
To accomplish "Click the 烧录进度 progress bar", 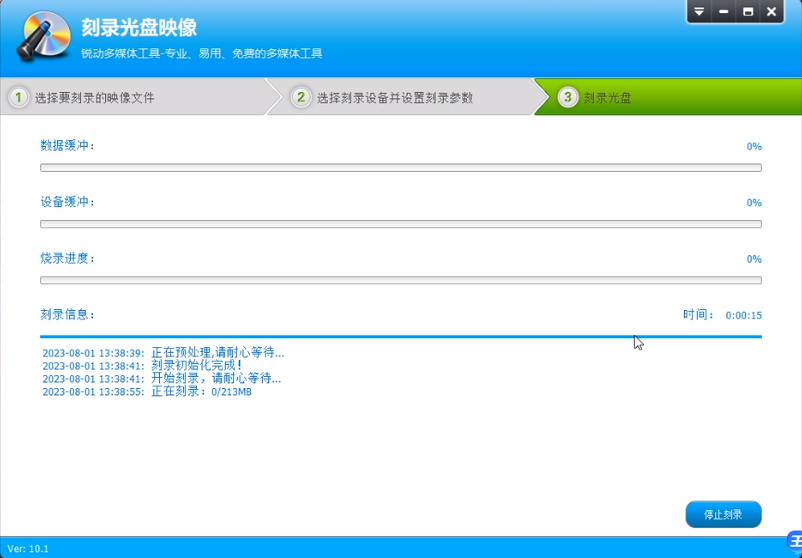I will (401, 280).
